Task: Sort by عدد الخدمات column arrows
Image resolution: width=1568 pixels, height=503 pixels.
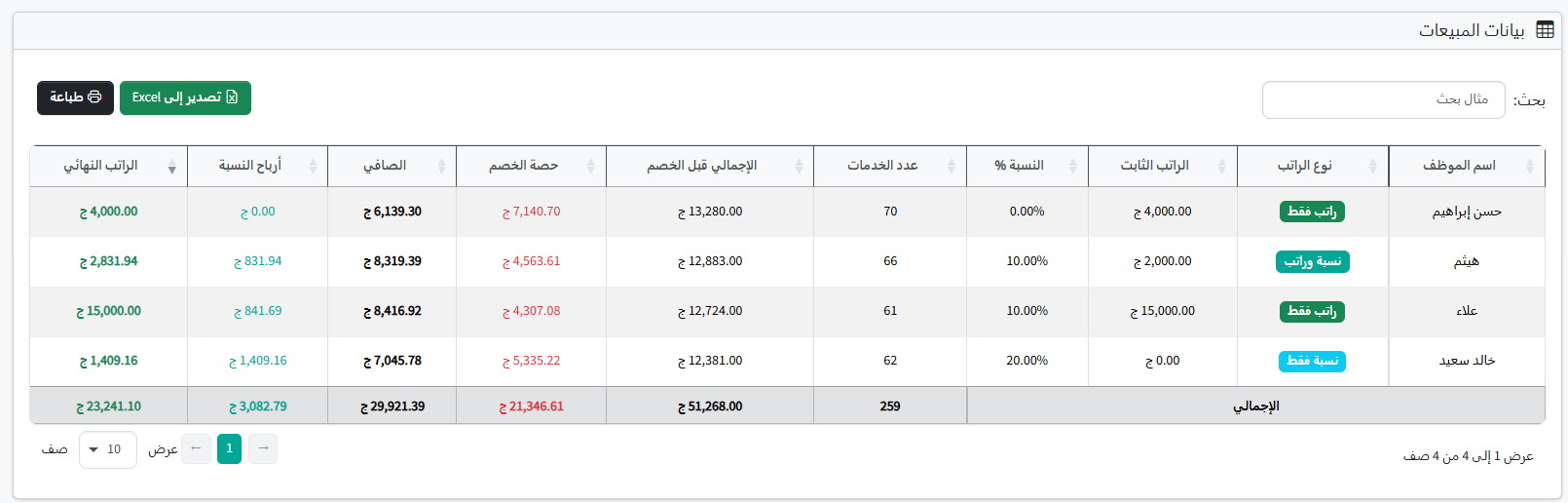Action: point(952,167)
